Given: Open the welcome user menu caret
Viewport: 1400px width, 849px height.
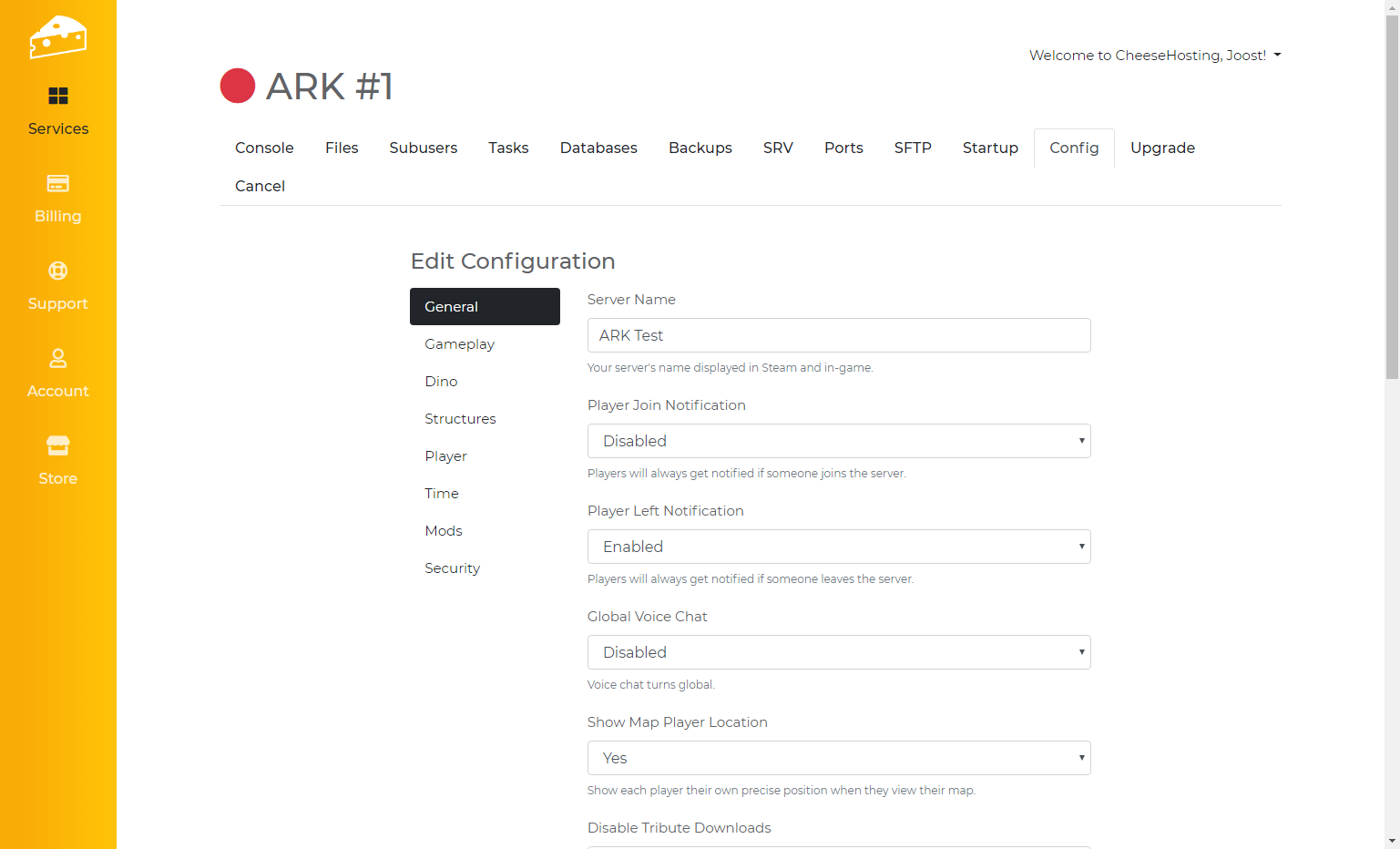Looking at the screenshot, I should coord(1277,56).
